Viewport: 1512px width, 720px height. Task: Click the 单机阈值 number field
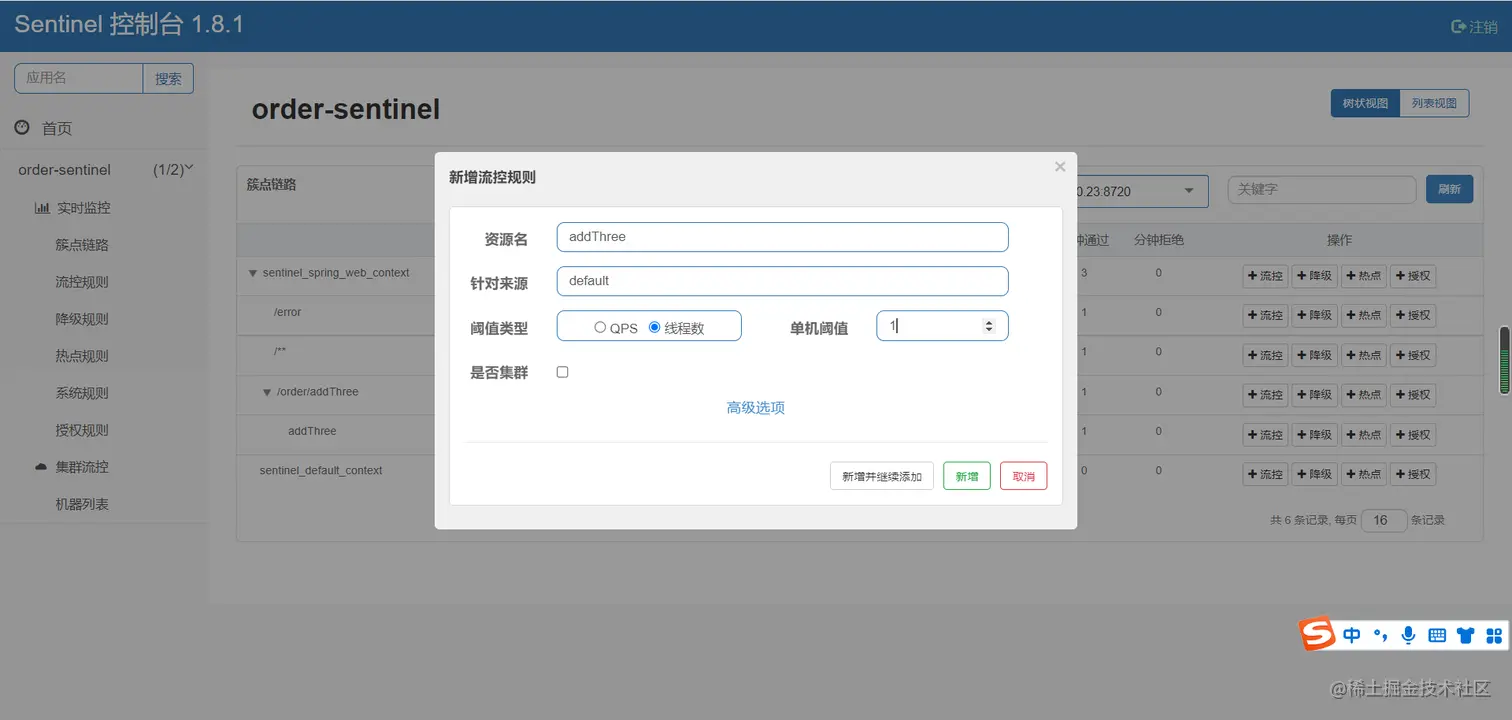pyautogui.click(x=942, y=326)
